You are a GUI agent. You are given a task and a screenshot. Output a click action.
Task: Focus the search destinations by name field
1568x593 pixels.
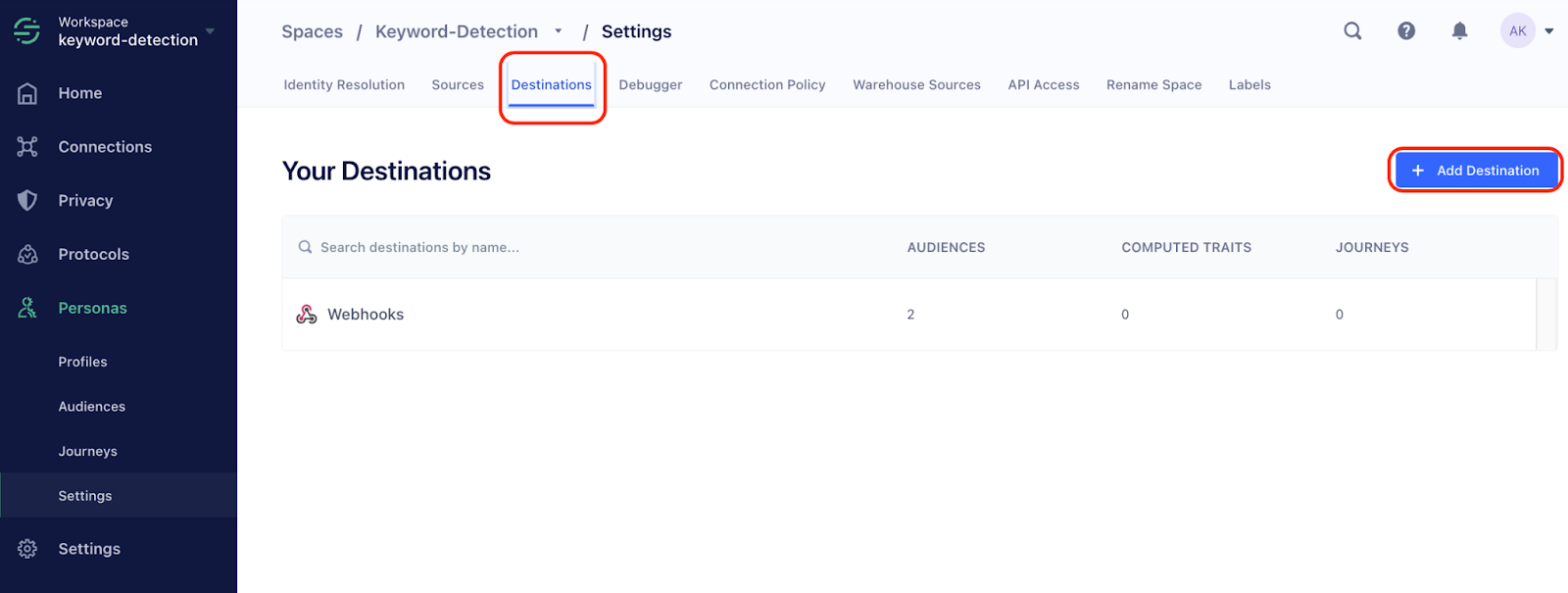click(x=419, y=247)
